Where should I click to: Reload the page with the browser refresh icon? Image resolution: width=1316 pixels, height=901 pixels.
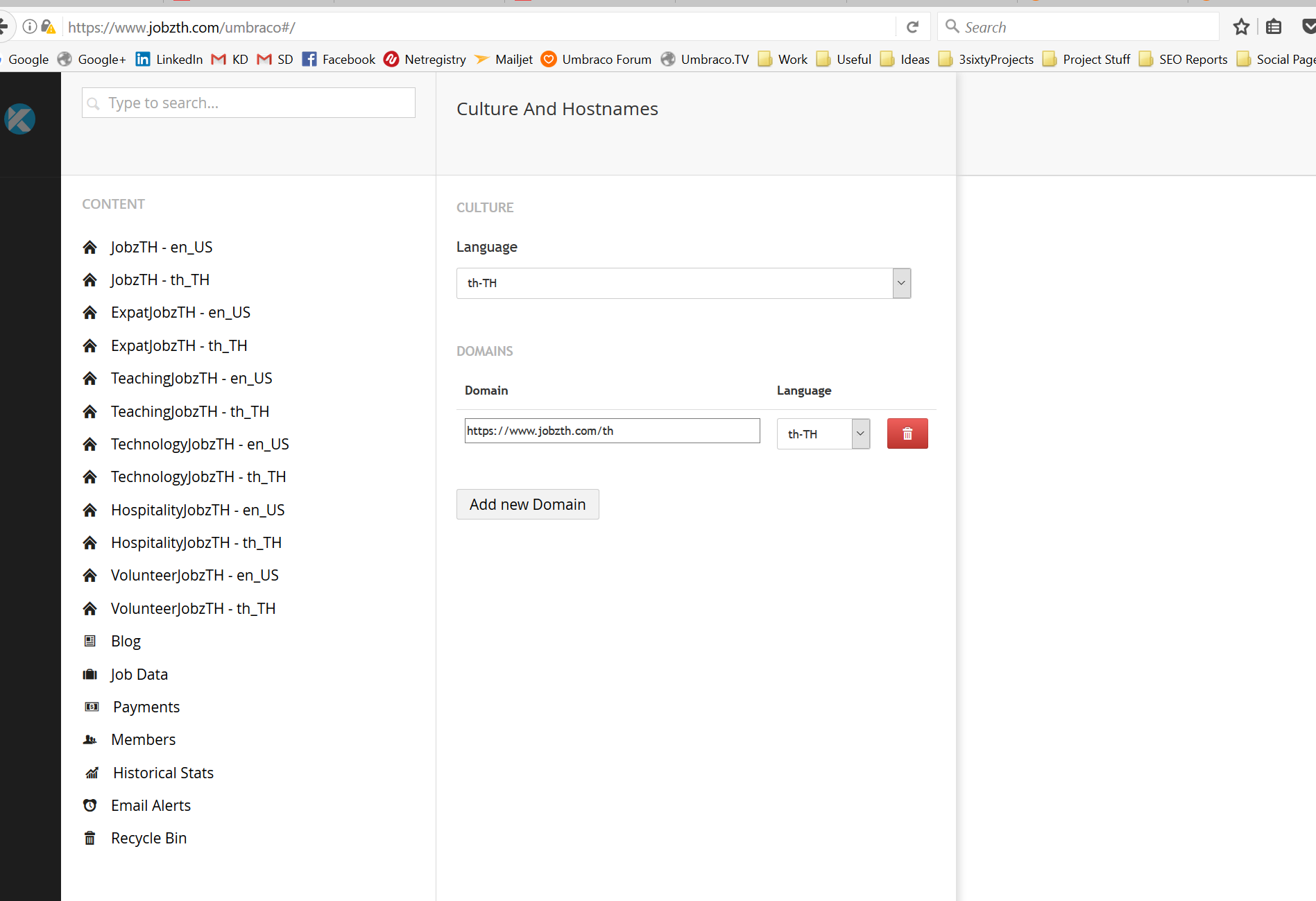point(913,27)
